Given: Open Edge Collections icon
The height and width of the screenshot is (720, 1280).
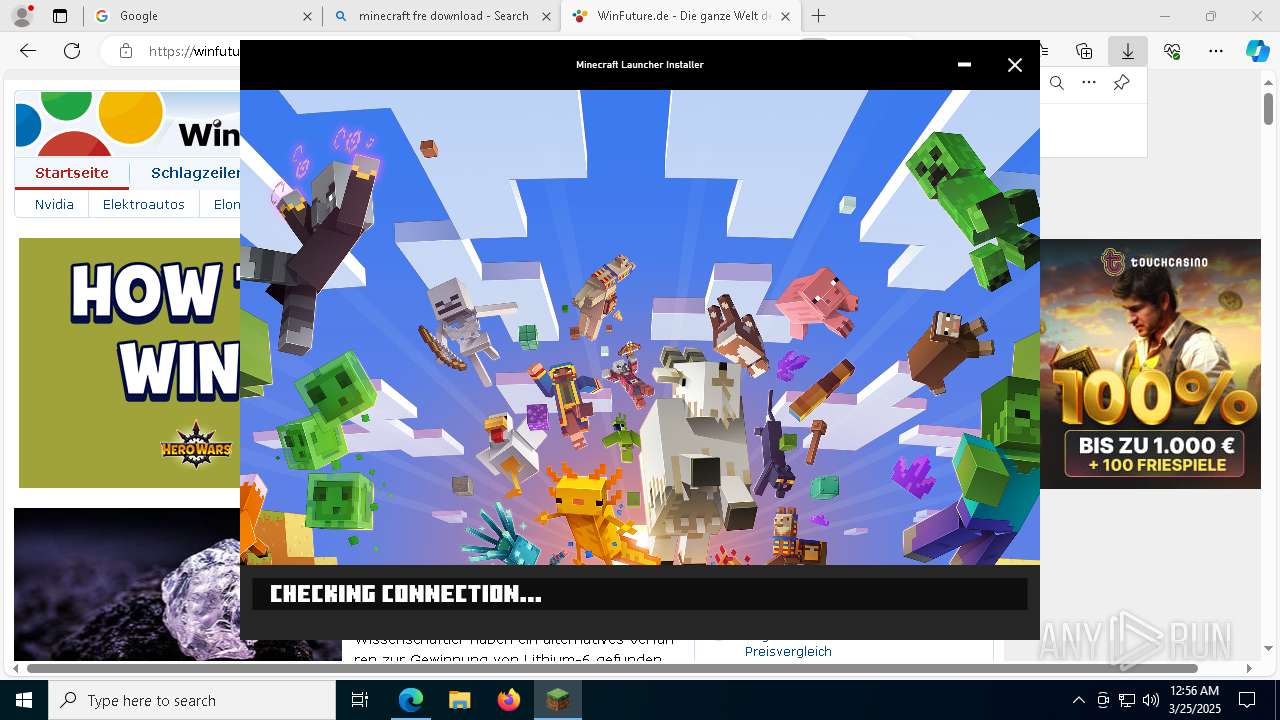Looking at the screenshot, I should click(x=1084, y=51).
